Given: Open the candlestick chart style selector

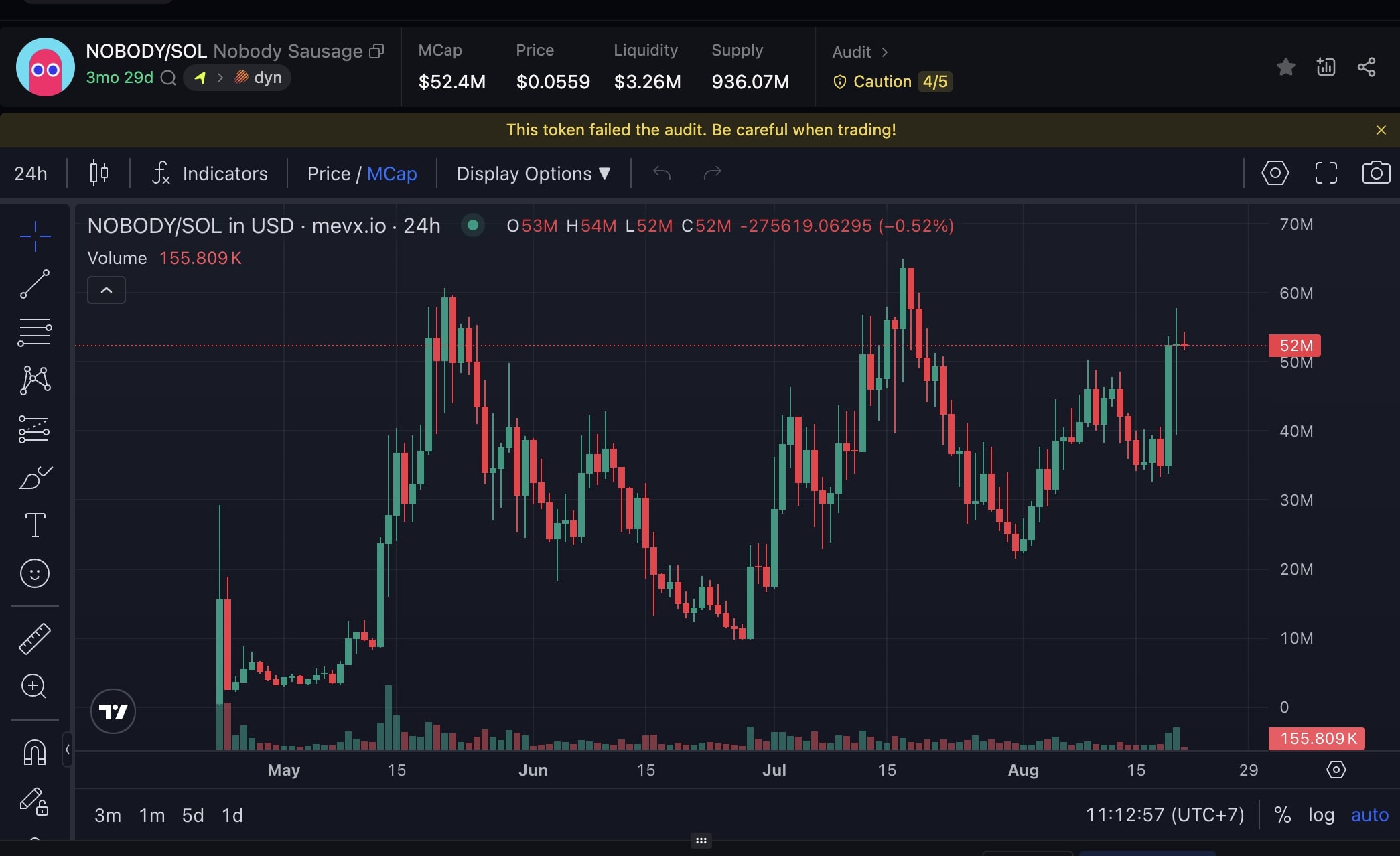Looking at the screenshot, I should (99, 173).
